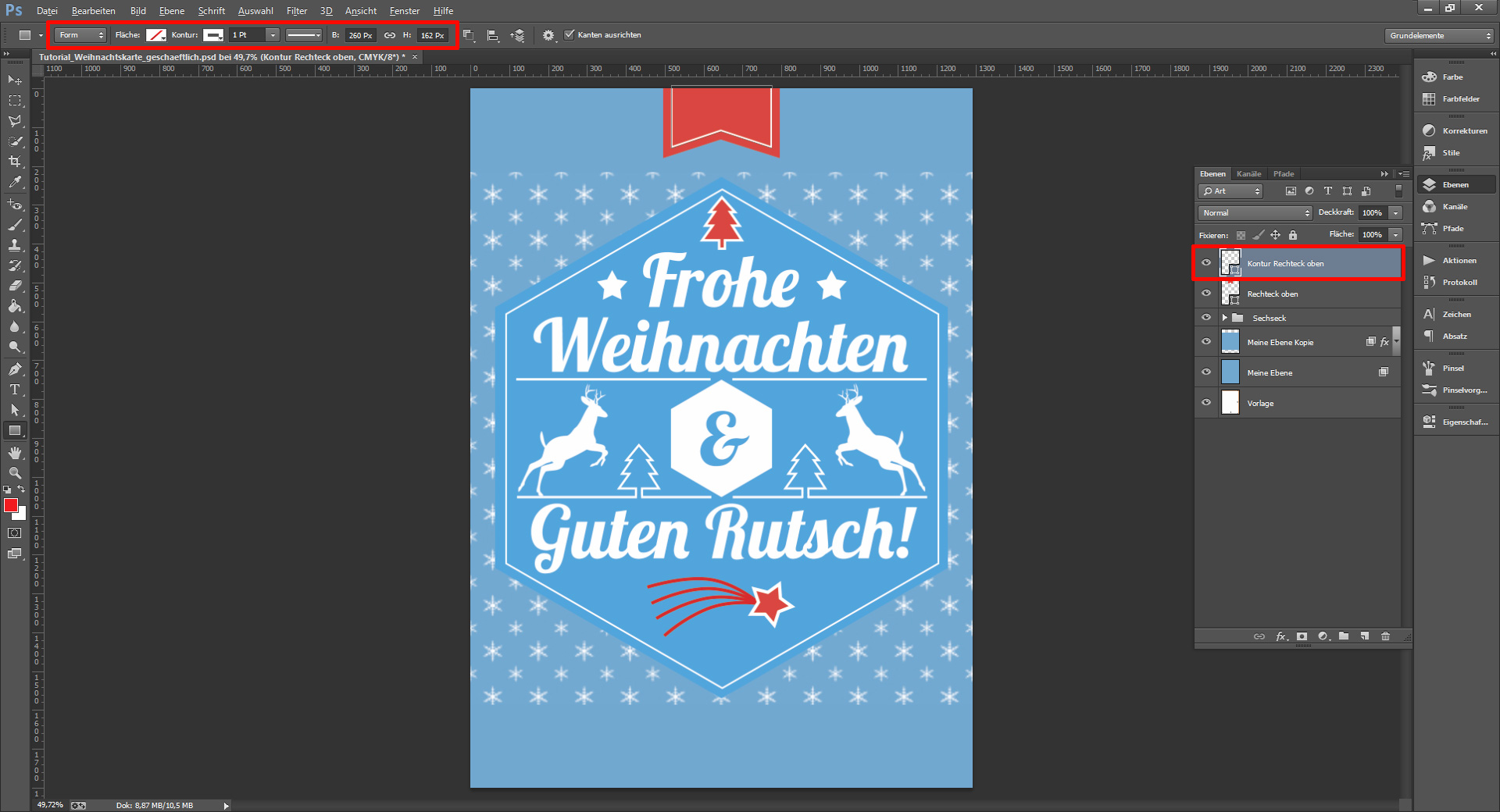Open the Form tool mode dropdown
Viewport: 1500px width, 812px height.
80,35
